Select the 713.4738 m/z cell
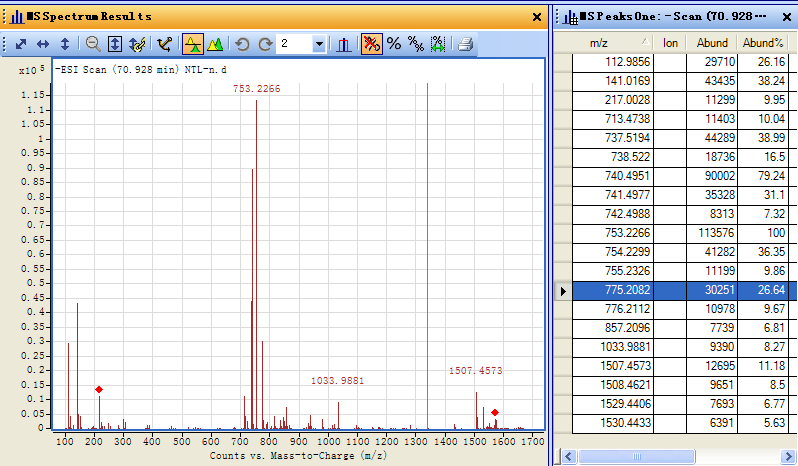The width and height of the screenshot is (798, 466). [613, 119]
